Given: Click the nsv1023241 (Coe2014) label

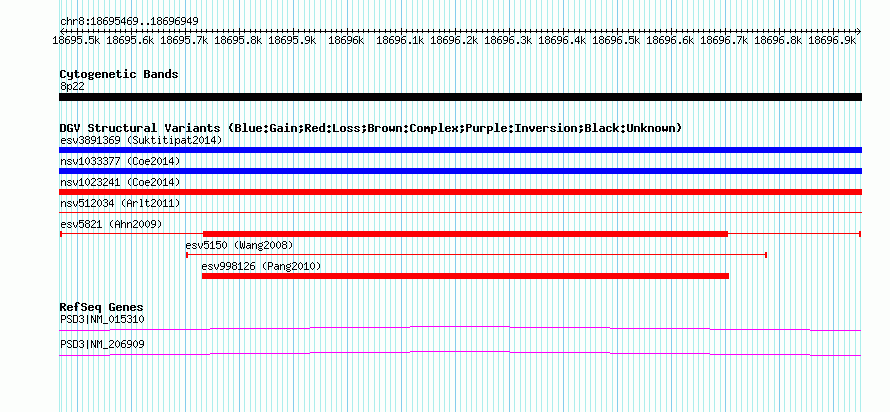Looking at the screenshot, I should [120, 182].
